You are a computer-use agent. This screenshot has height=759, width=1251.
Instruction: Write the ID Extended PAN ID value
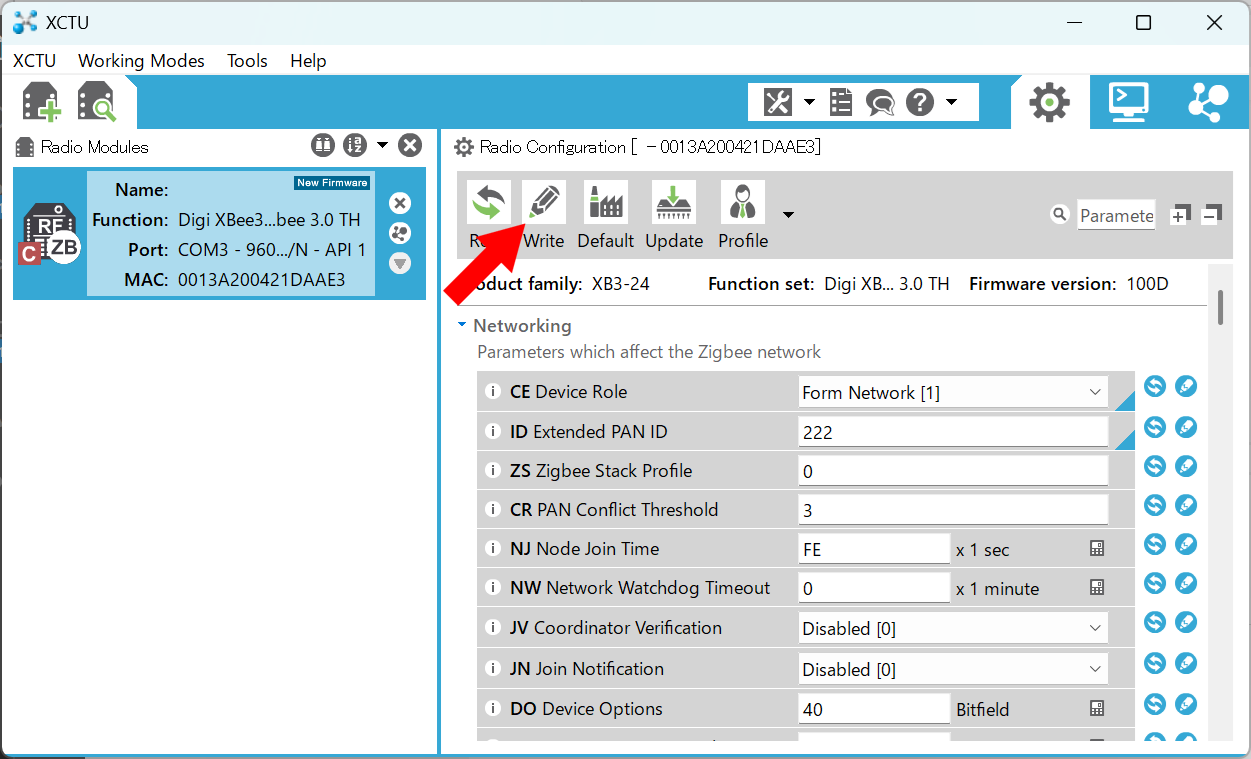tap(1186, 427)
